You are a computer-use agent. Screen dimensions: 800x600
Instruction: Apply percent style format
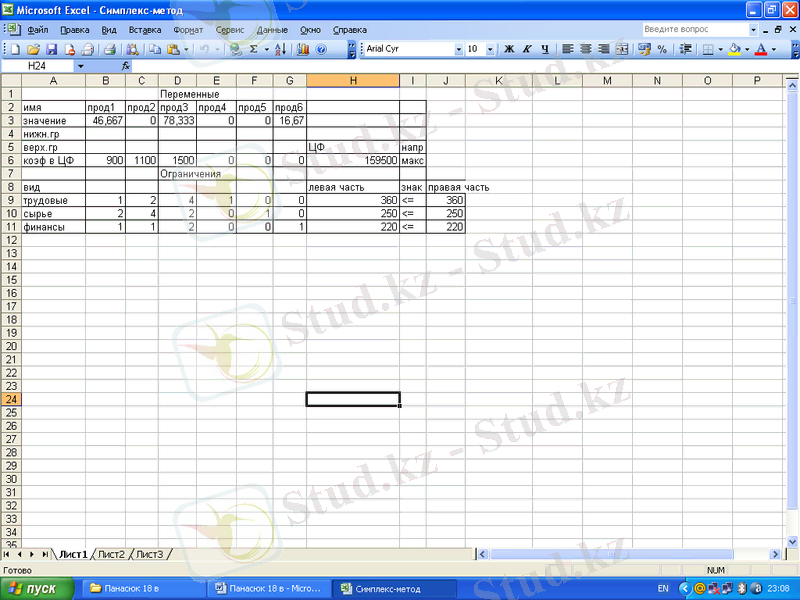point(662,49)
